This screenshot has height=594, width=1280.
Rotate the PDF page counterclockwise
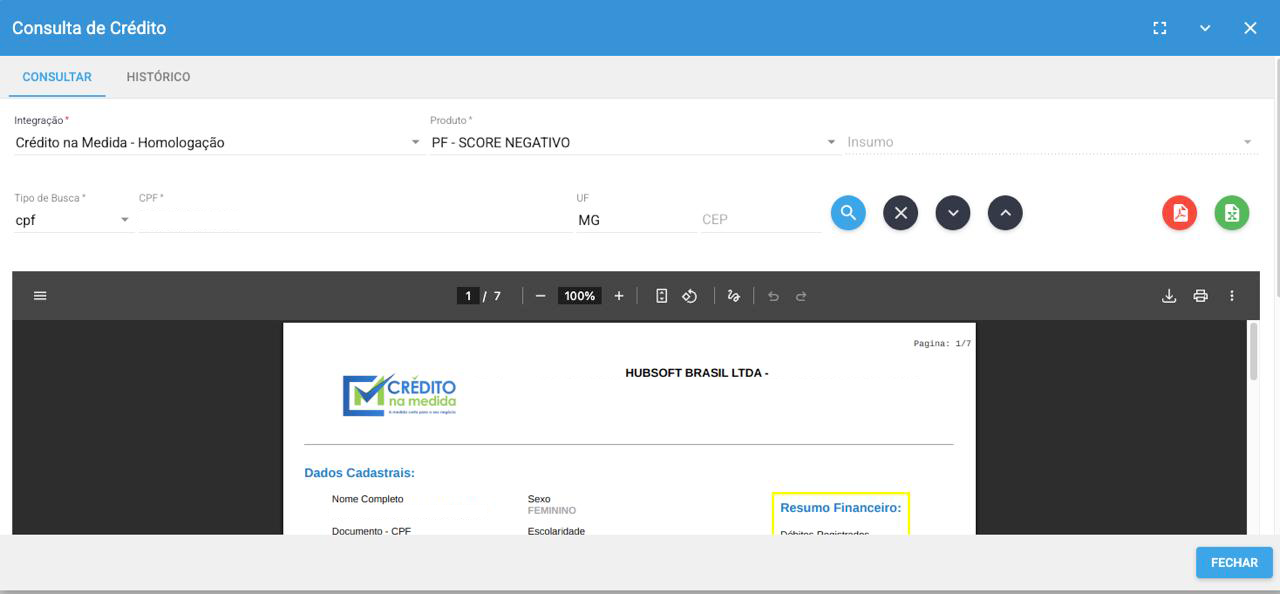tap(690, 296)
